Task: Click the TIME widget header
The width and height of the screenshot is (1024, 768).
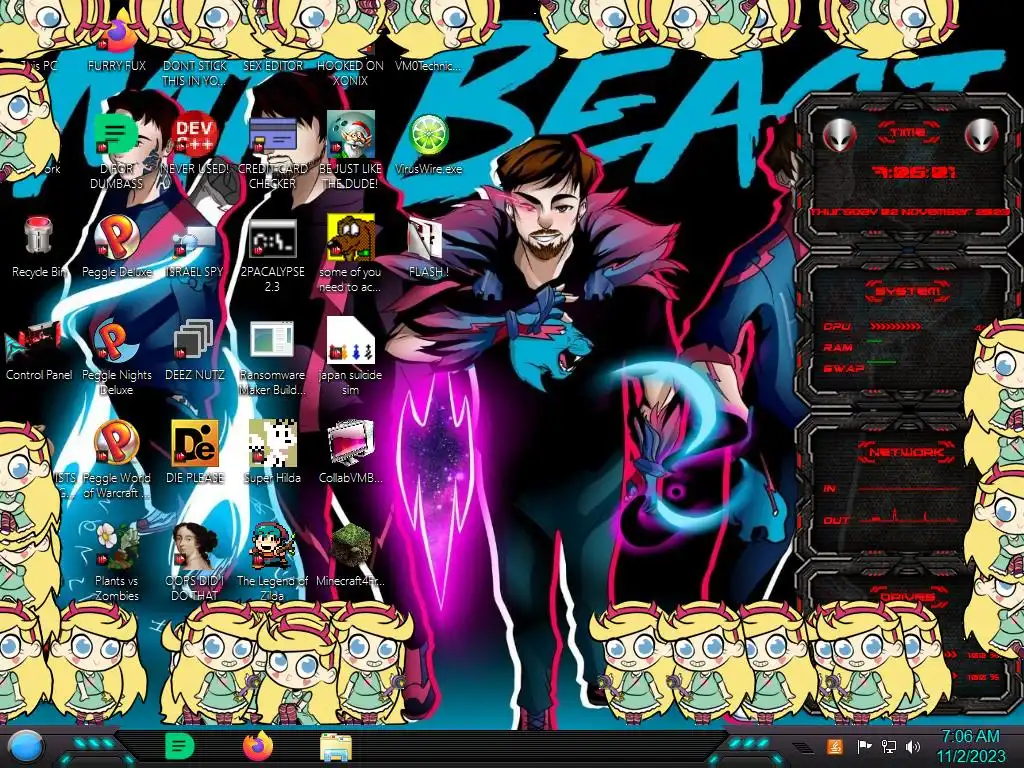Action: pyautogui.click(x=908, y=132)
